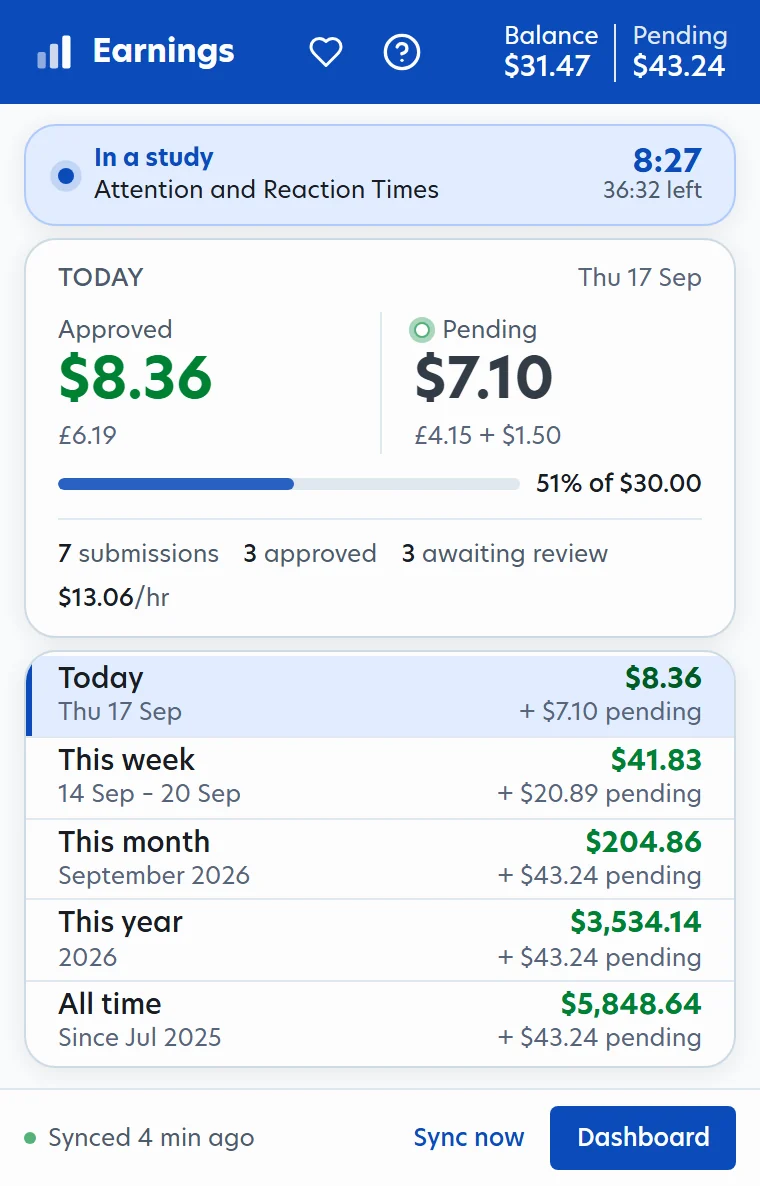This screenshot has width=760, height=1186.
Task: Click the Earnings header title
Action: coord(163,51)
